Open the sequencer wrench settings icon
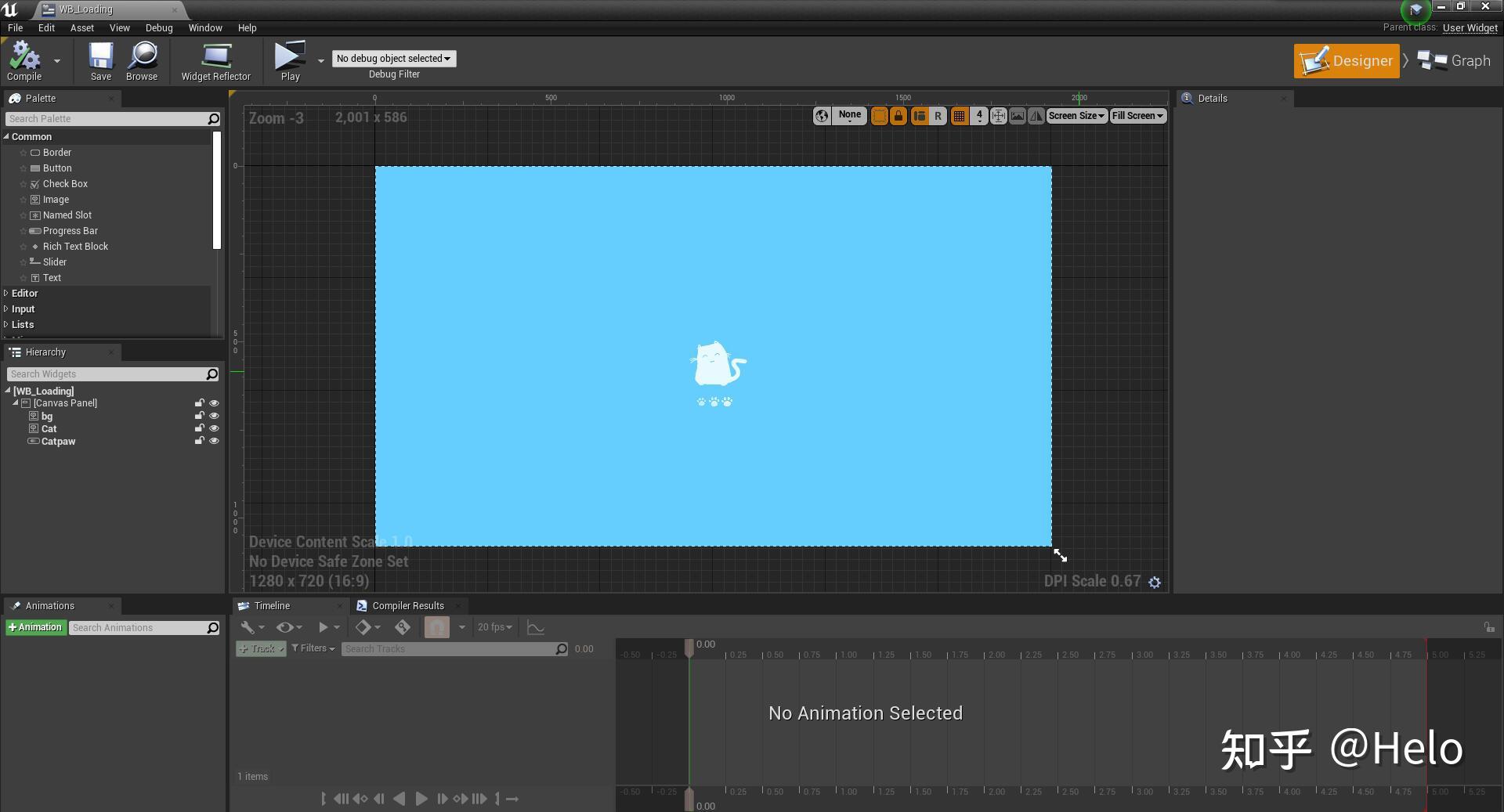The image size is (1504, 812). point(248,627)
